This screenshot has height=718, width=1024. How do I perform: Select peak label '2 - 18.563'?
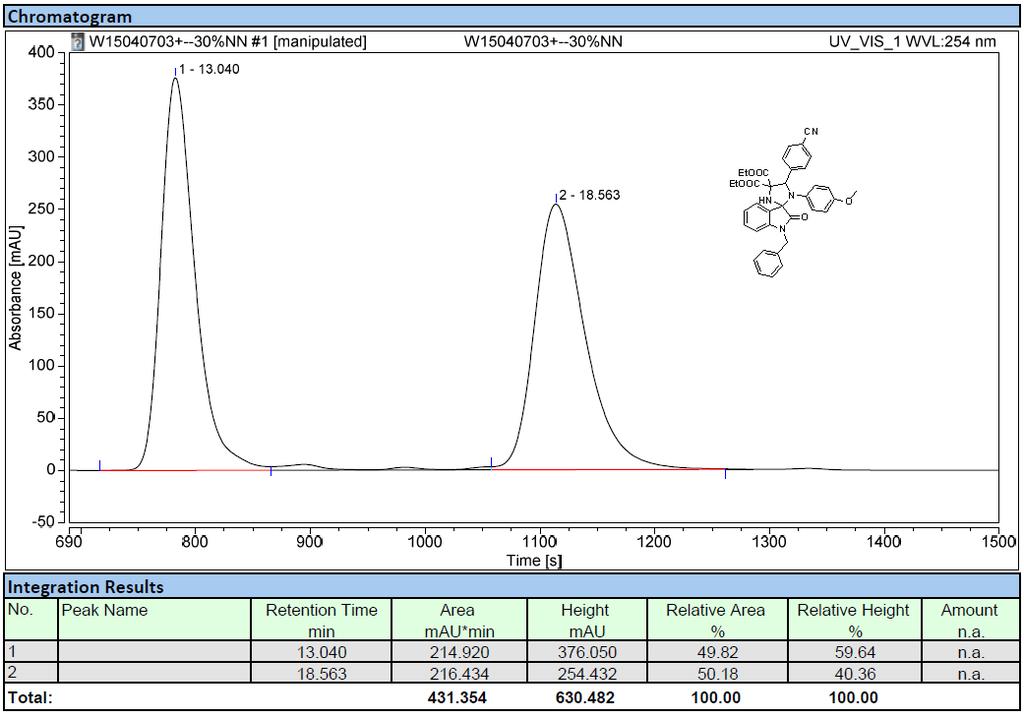click(589, 195)
